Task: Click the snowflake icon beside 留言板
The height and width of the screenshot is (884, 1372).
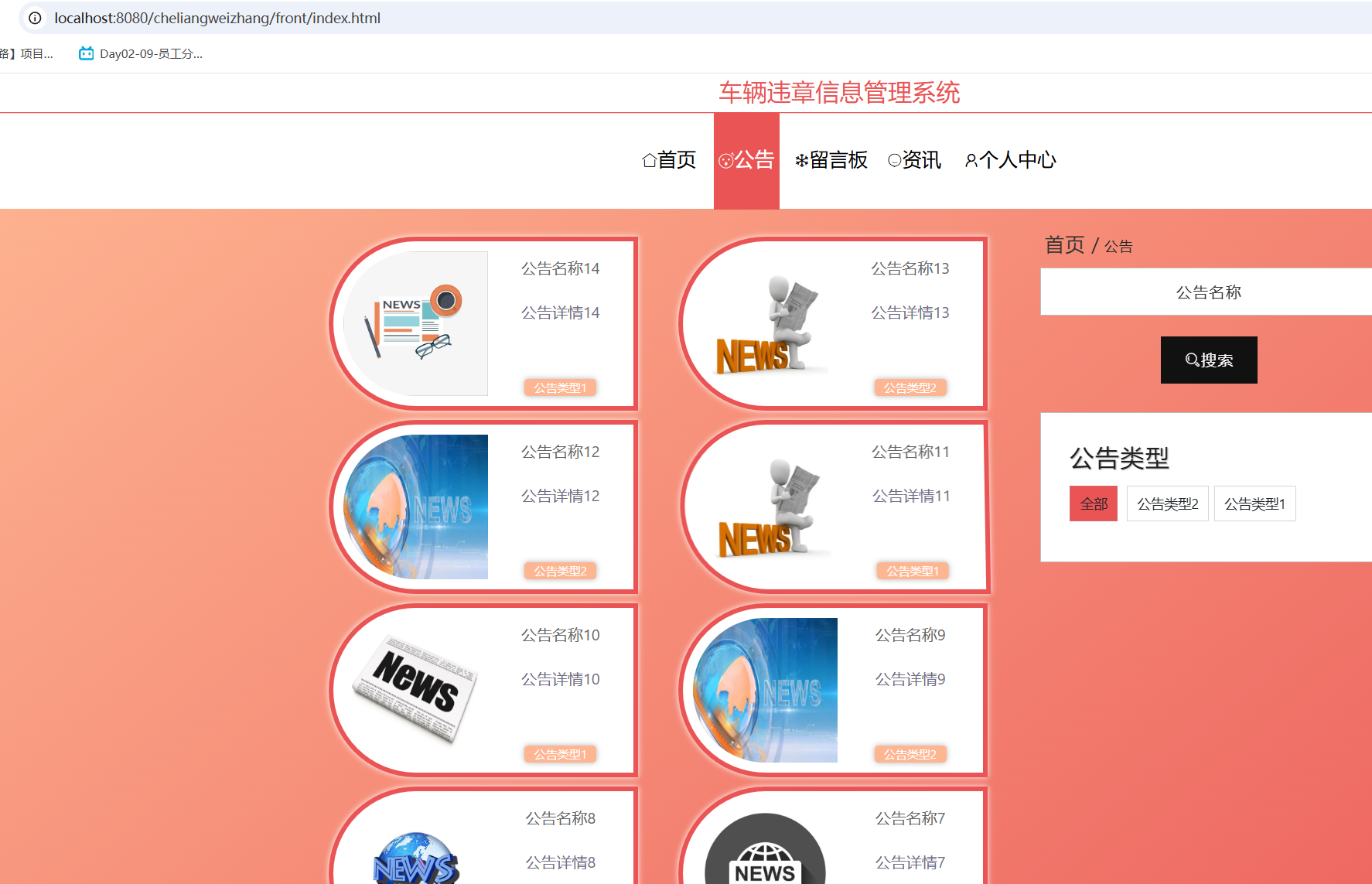Action: 802,161
